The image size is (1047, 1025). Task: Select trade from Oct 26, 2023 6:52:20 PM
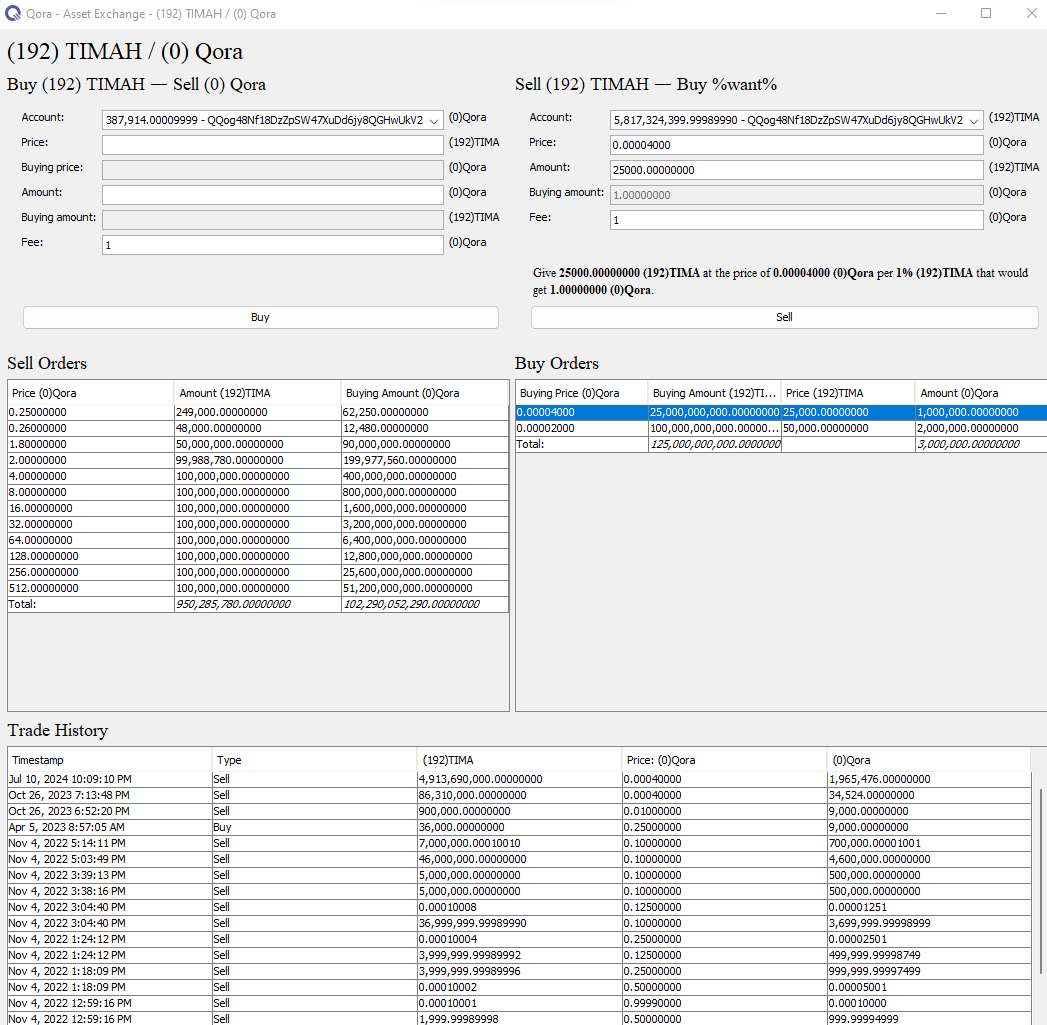[519, 811]
